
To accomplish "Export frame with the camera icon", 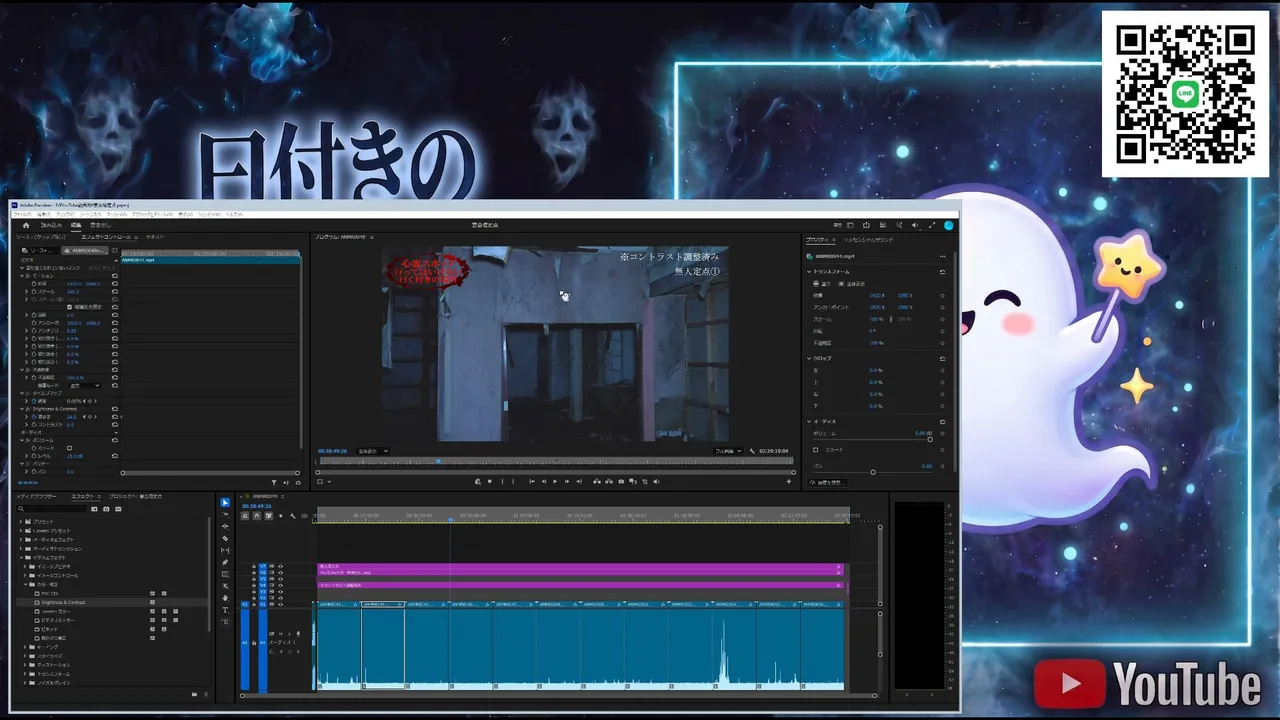I will (621, 481).
